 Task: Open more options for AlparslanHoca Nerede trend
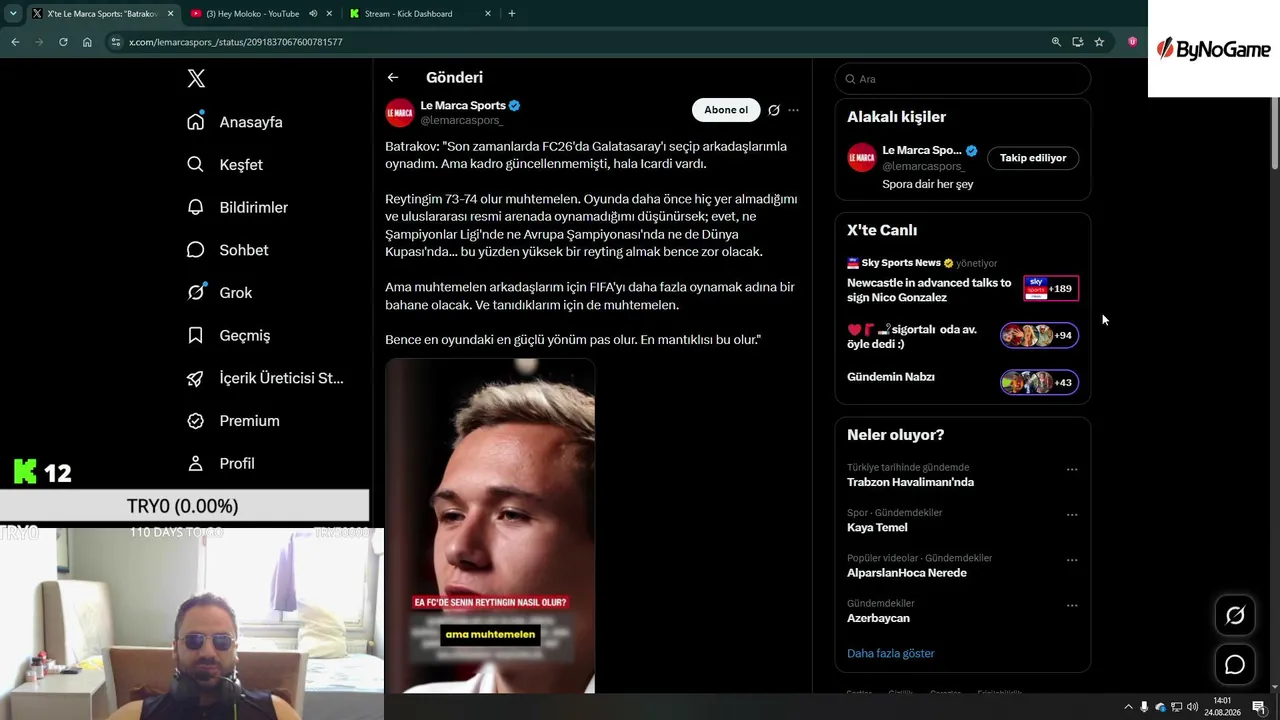(x=1072, y=560)
